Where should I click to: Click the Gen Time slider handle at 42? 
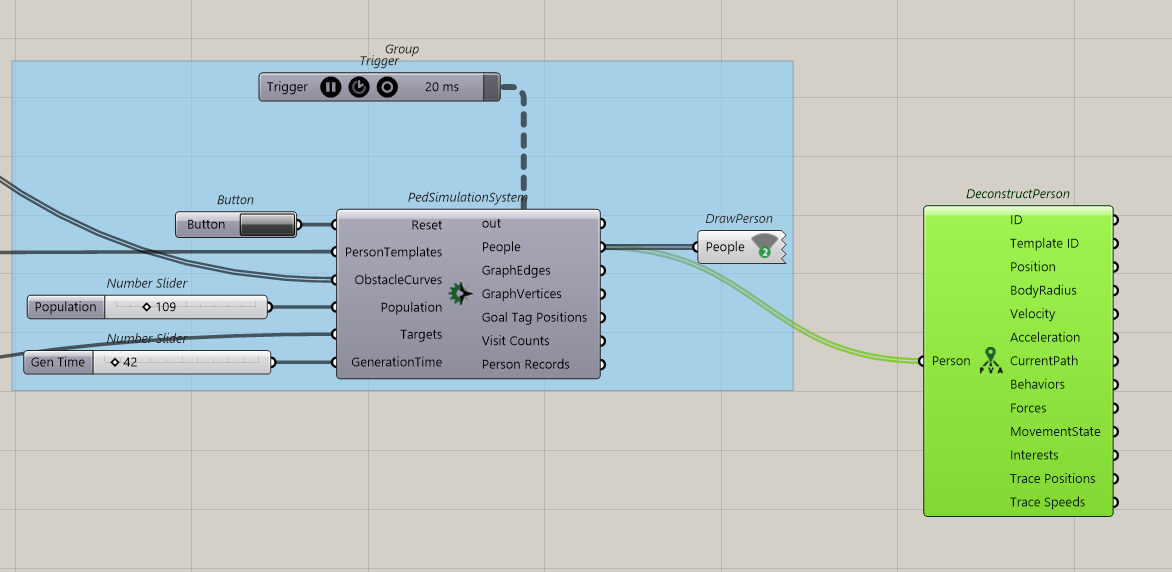115,363
